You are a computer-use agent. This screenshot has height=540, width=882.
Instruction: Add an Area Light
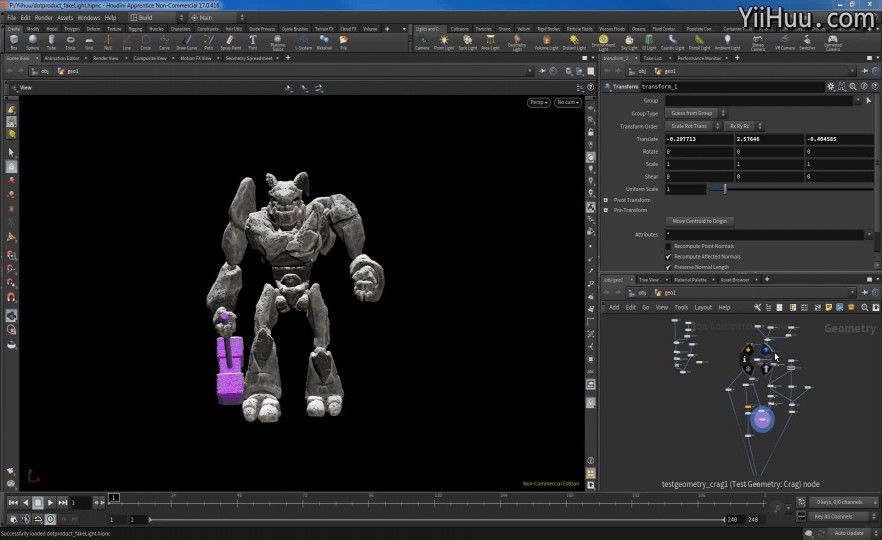tap(490, 42)
